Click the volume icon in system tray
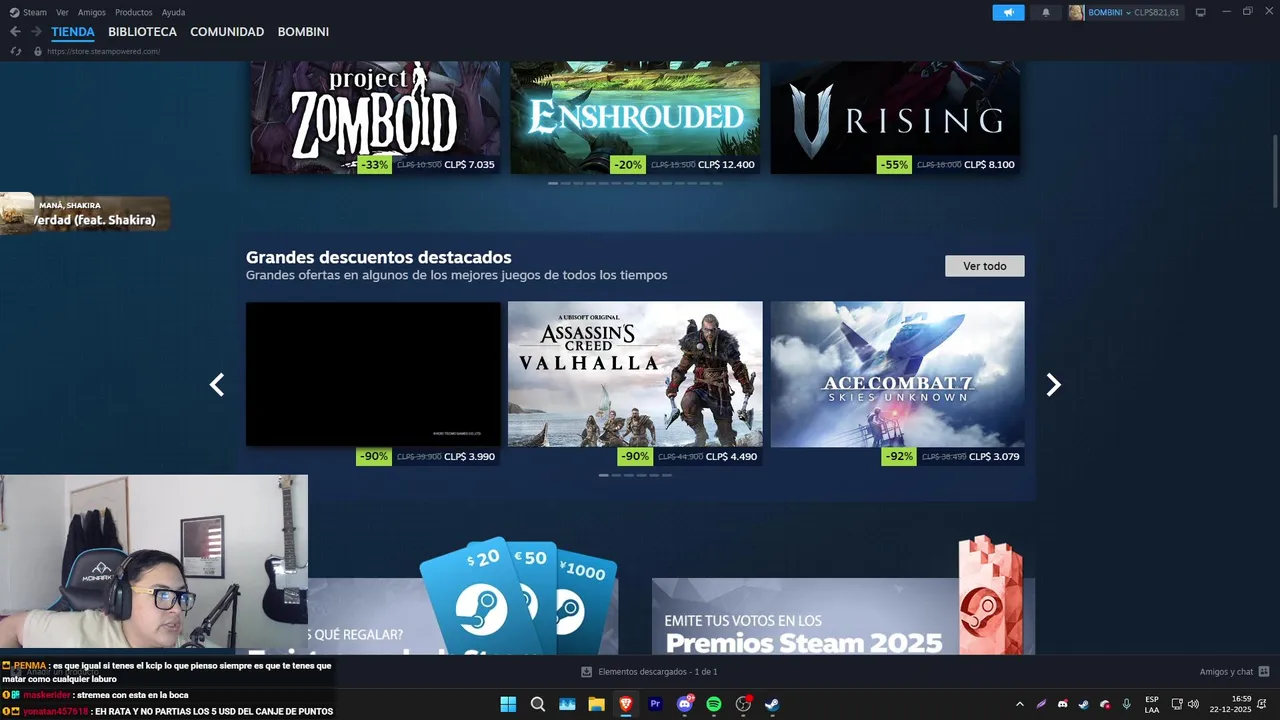 [1193, 704]
